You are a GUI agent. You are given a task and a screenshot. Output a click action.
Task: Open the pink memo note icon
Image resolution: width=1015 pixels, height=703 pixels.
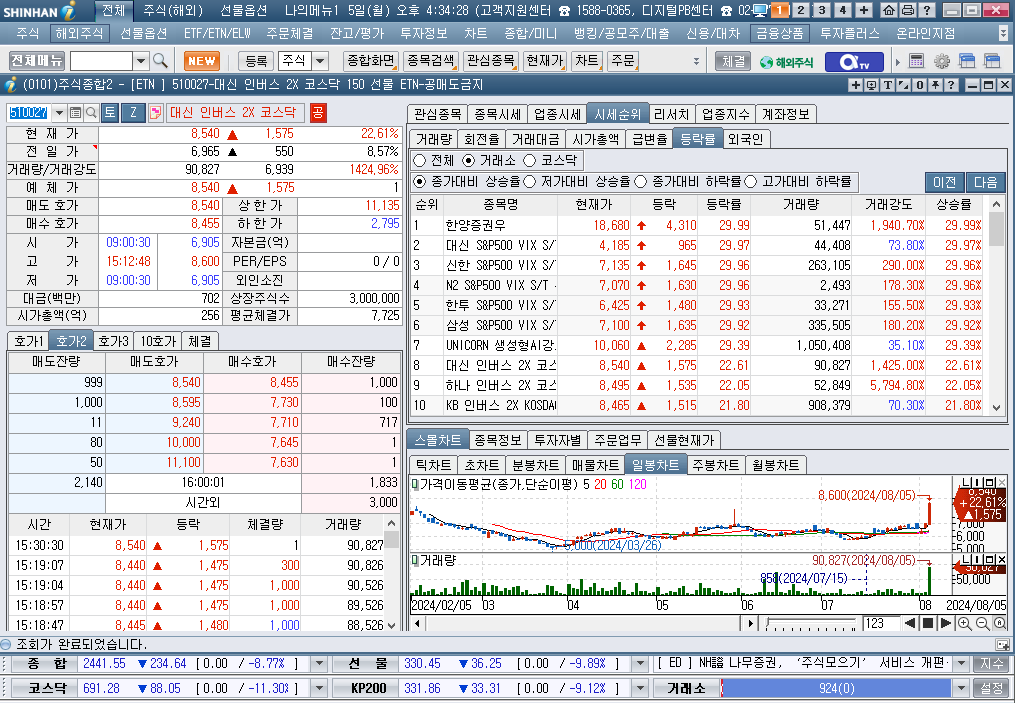(155, 113)
